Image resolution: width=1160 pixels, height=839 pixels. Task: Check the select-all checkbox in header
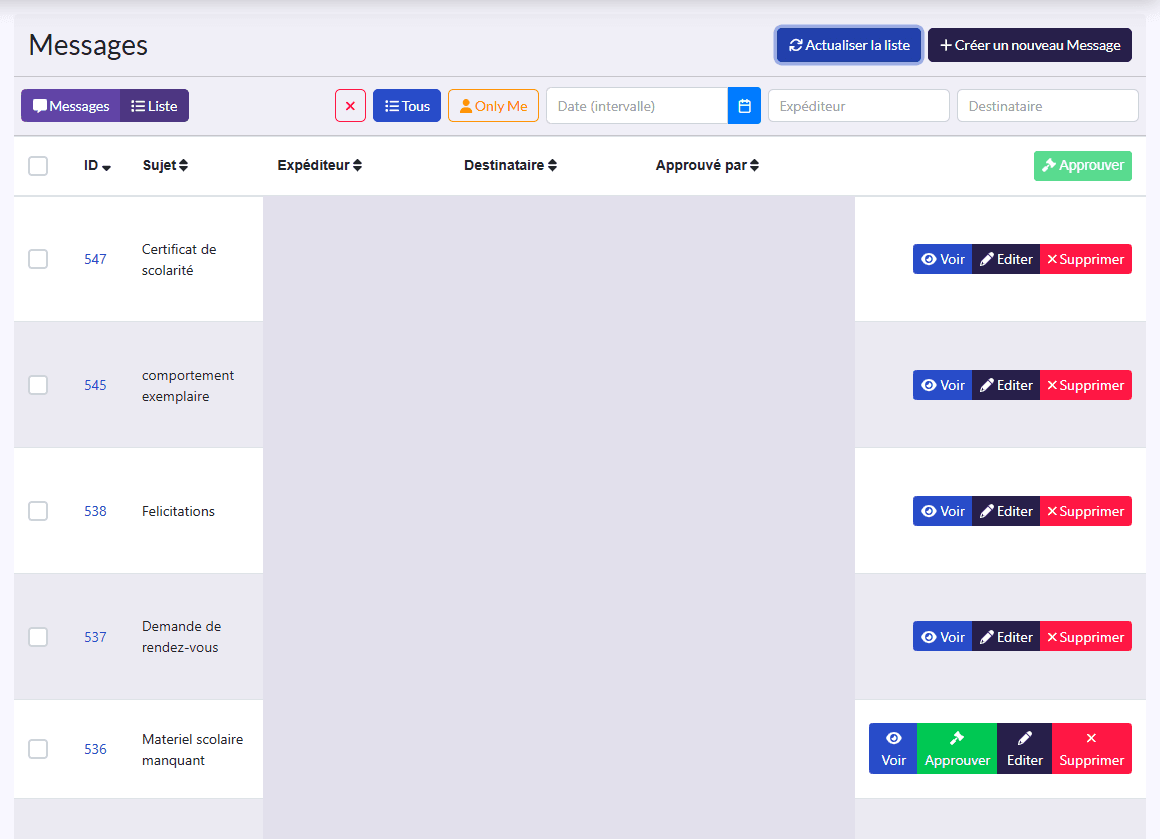click(38, 166)
